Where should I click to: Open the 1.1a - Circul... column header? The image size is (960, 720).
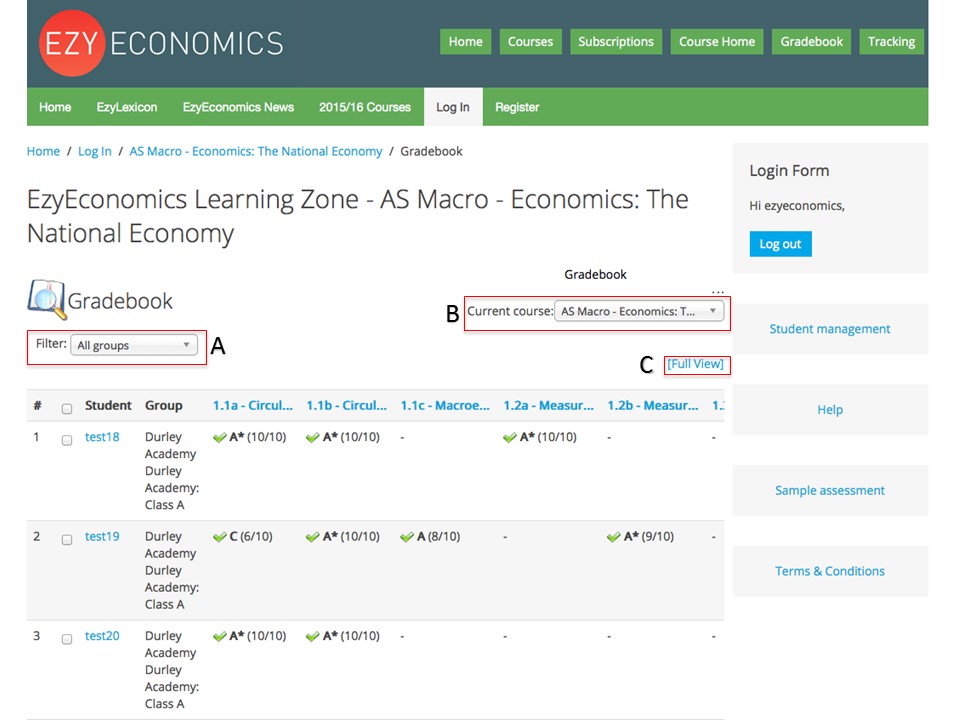coord(253,405)
